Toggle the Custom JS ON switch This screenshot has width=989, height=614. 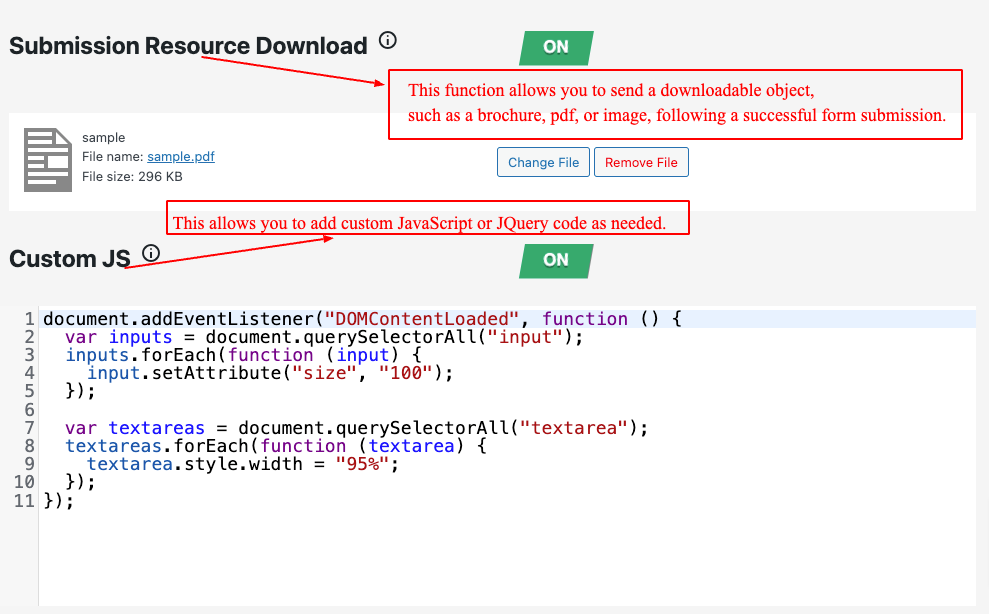pos(556,261)
